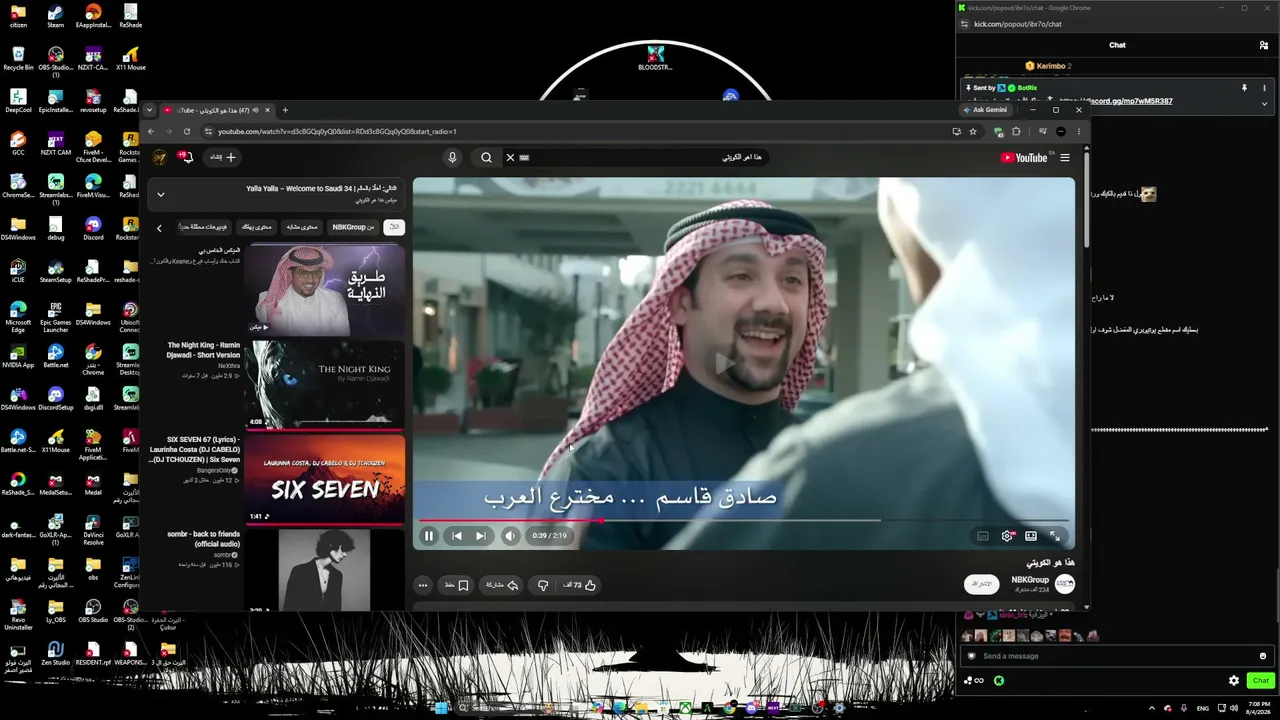Share the video using the share button
Viewport: 1280px width, 720px height.
pyautogui.click(x=502, y=585)
